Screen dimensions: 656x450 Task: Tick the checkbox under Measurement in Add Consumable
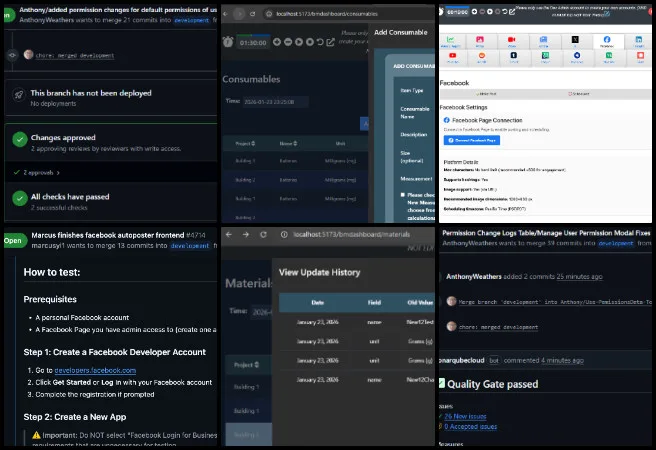(x=402, y=195)
